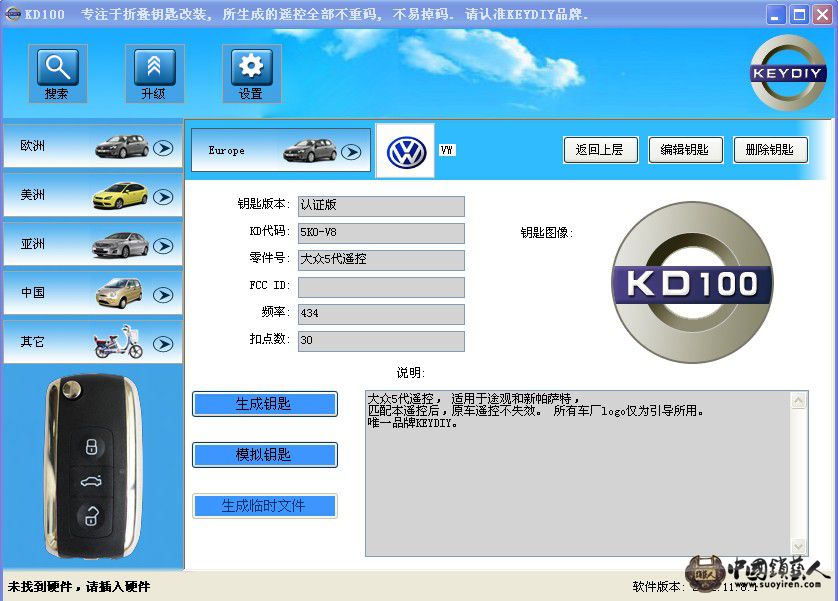Click the 生成临时文件 button
This screenshot has height=601, width=838.
pos(265,506)
